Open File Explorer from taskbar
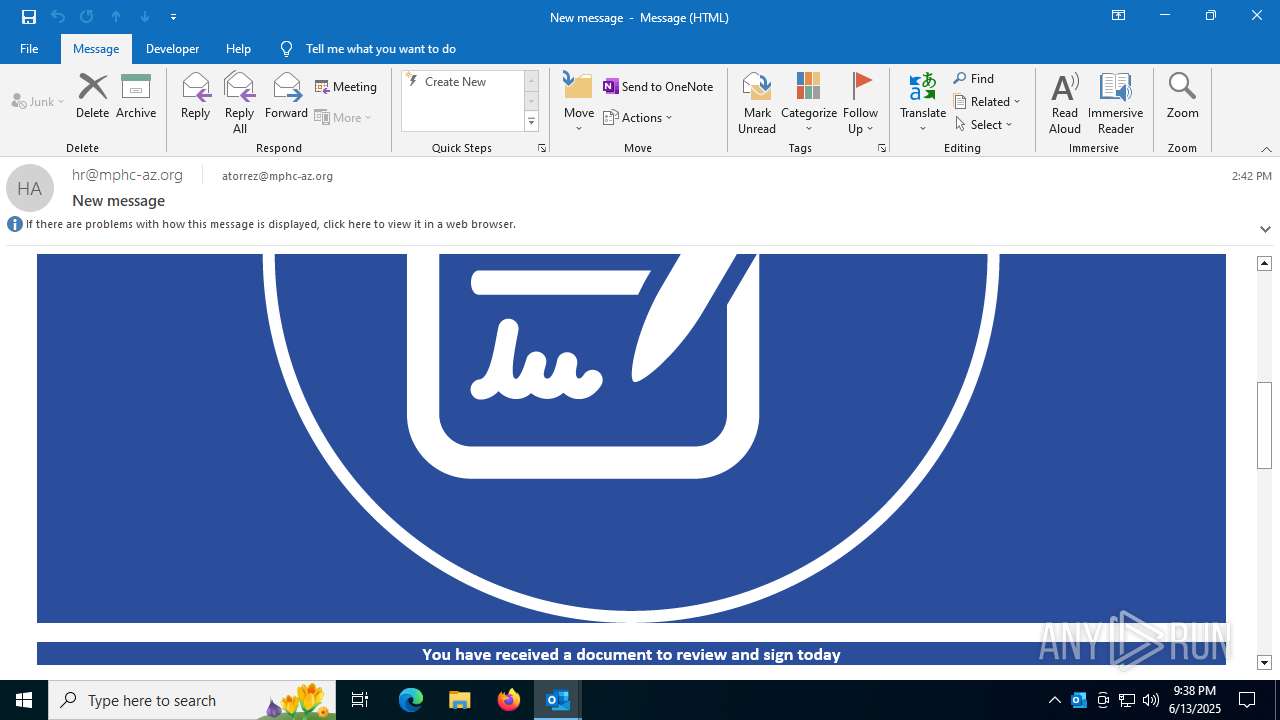Image resolution: width=1280 pixels, height=720 pixels. point(459,700)
